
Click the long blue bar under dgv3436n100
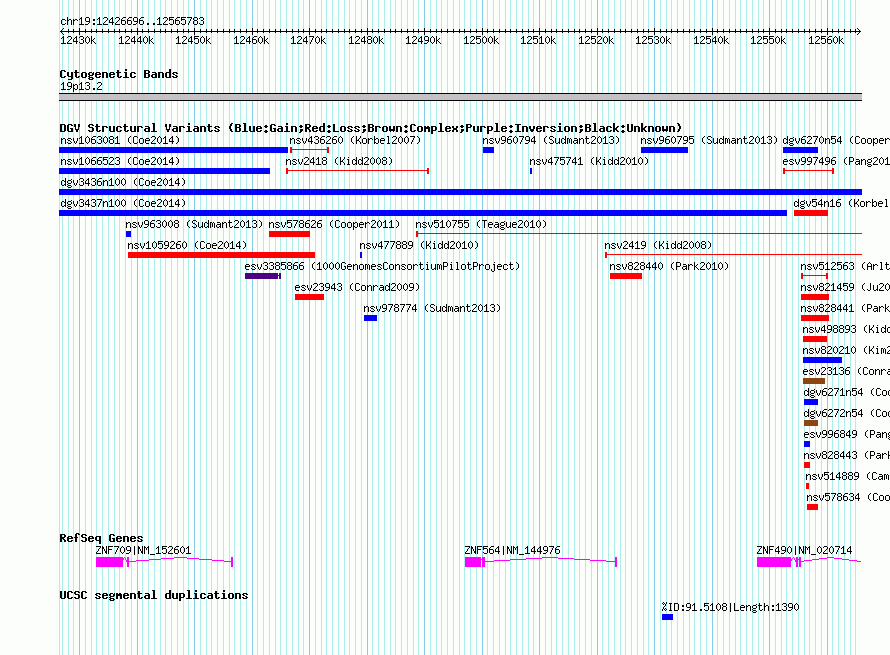pyautogui.click(x=460, y=192)
